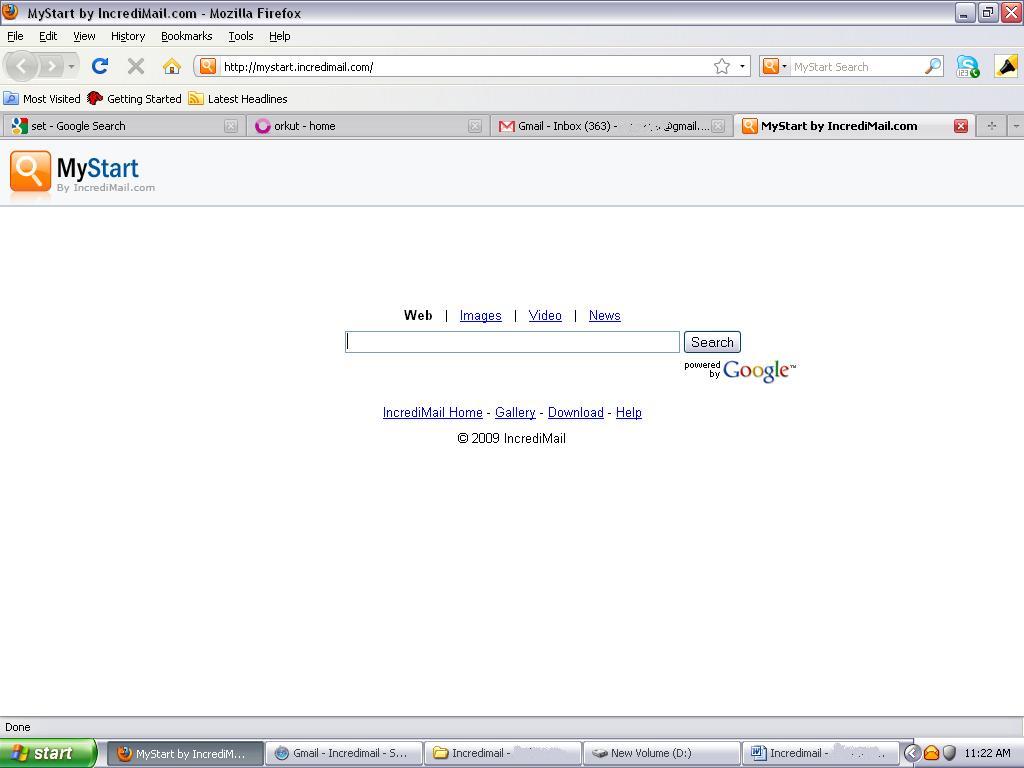The height and width of the screenshot is (768, 1024).
Task: Close the Gmail - Inbox tab
Action: [x=718, y=126]
